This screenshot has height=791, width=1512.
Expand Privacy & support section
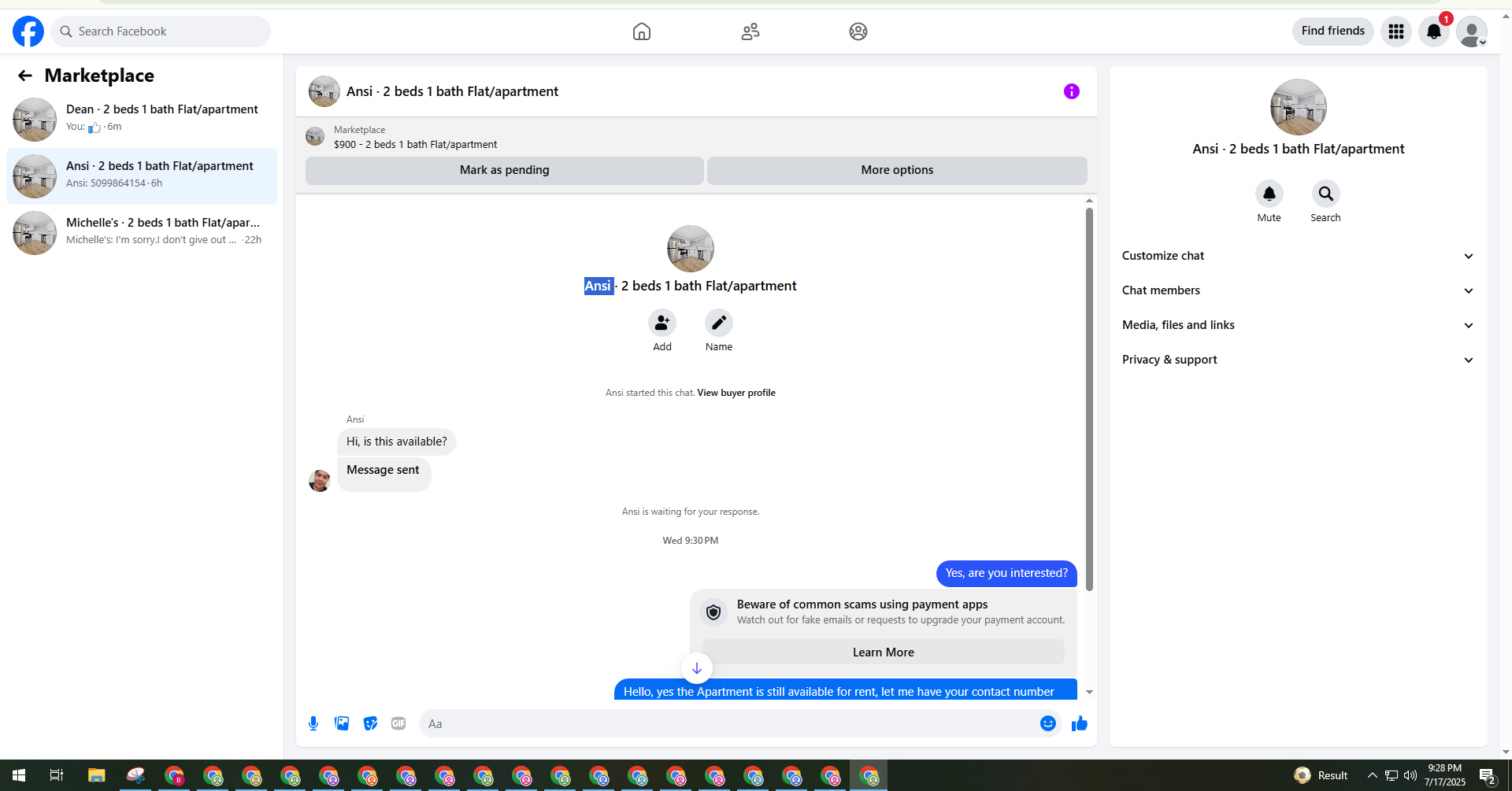click(x=1299, y=360)
